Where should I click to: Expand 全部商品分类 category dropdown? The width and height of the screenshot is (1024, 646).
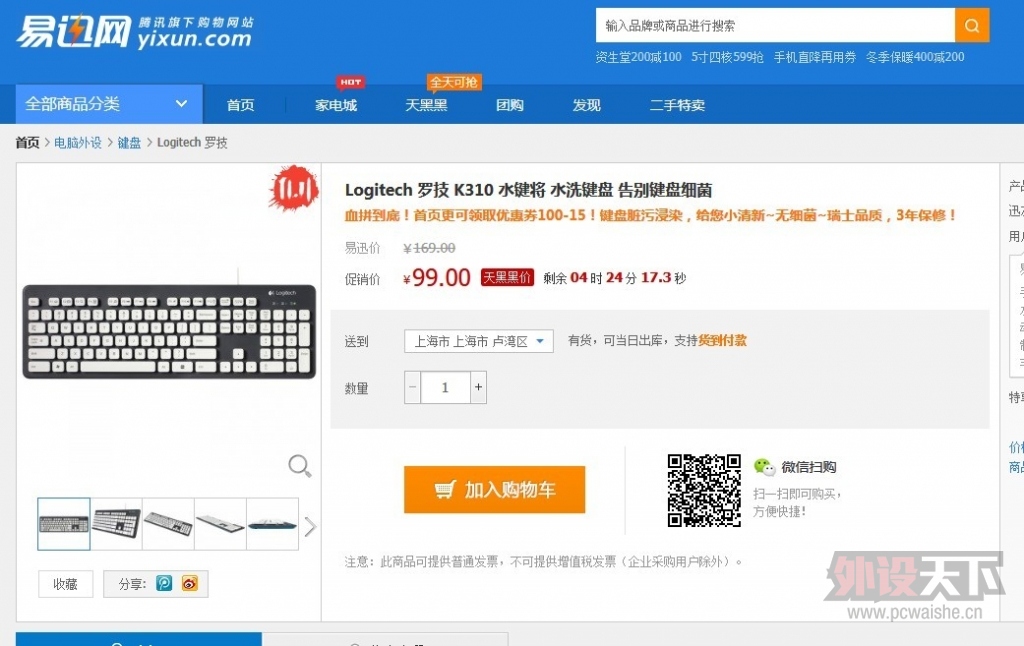[109, 104]
